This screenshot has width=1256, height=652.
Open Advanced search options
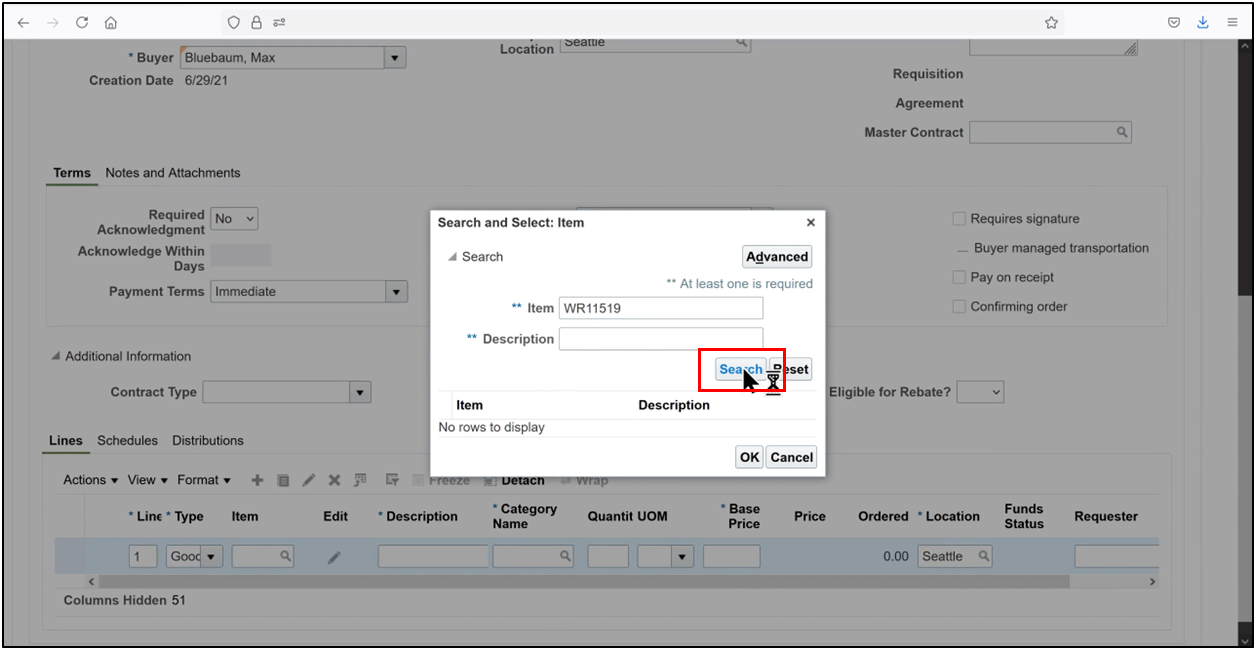coord(776,256)
